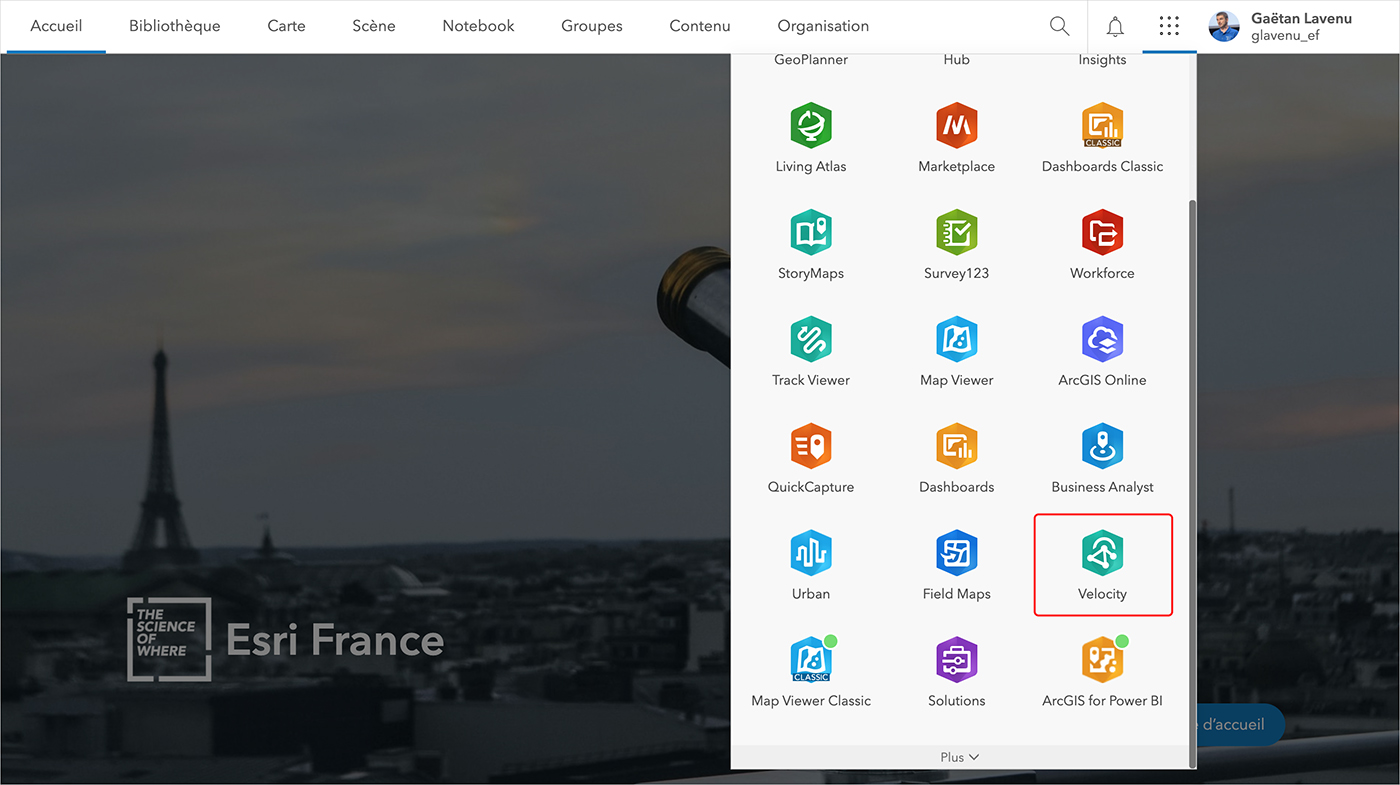Viewport: 1400px width, 785px height.
Task: Open the notifications bell
Action: click(x=1115, y=26)
